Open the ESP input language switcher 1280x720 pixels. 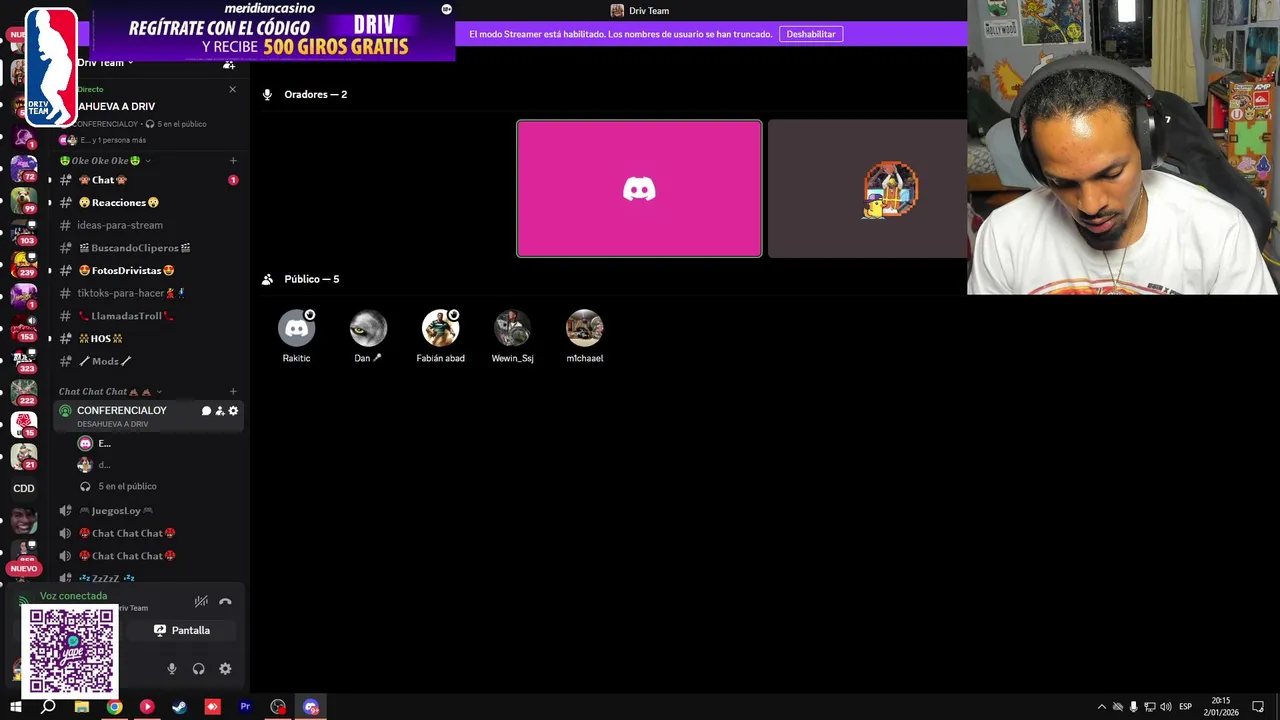pos(1186,707)
